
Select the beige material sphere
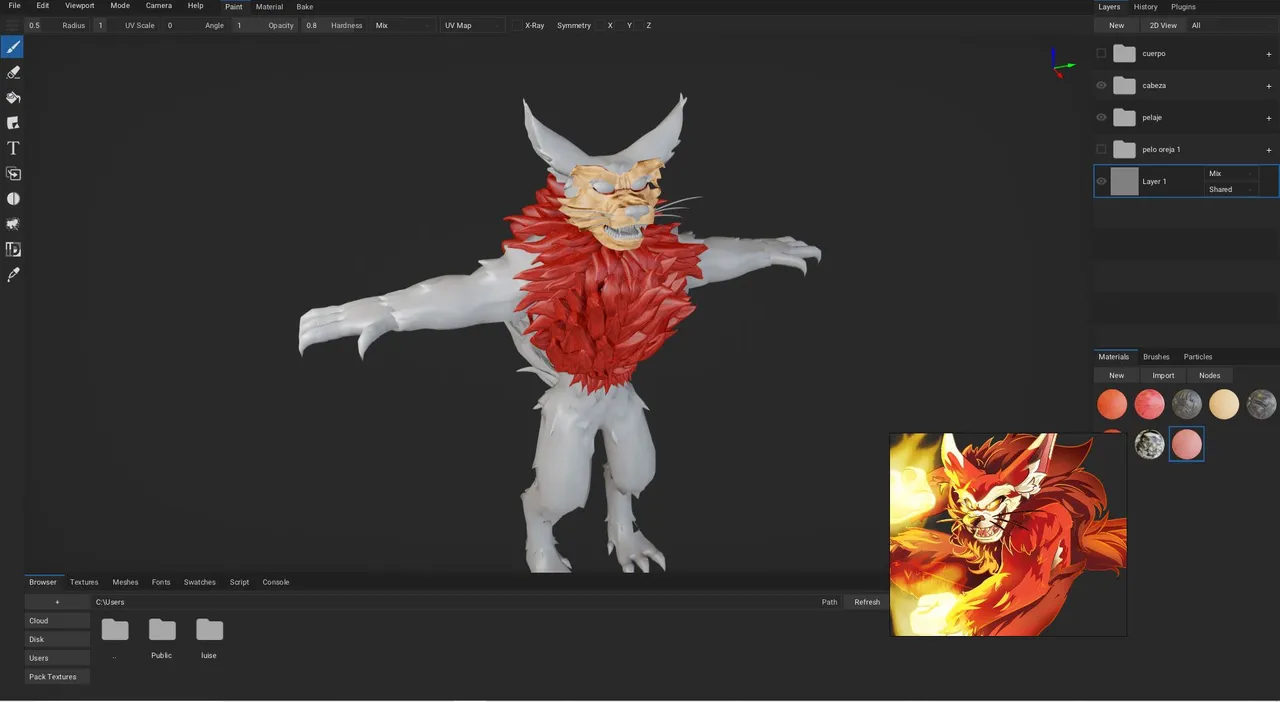tap(1224, 404)
